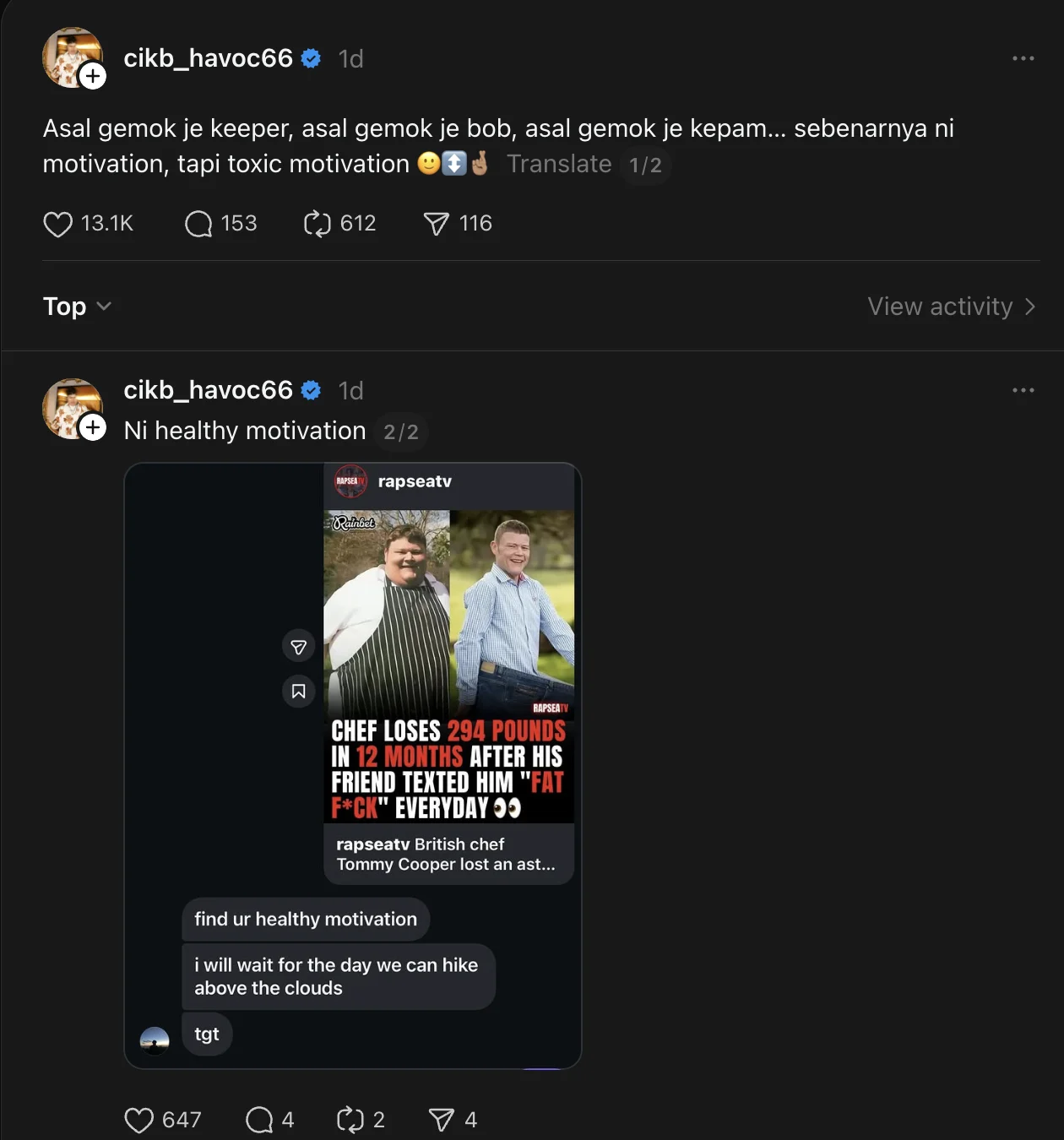Share the main post via paper-plane icon

pos(436,224)
